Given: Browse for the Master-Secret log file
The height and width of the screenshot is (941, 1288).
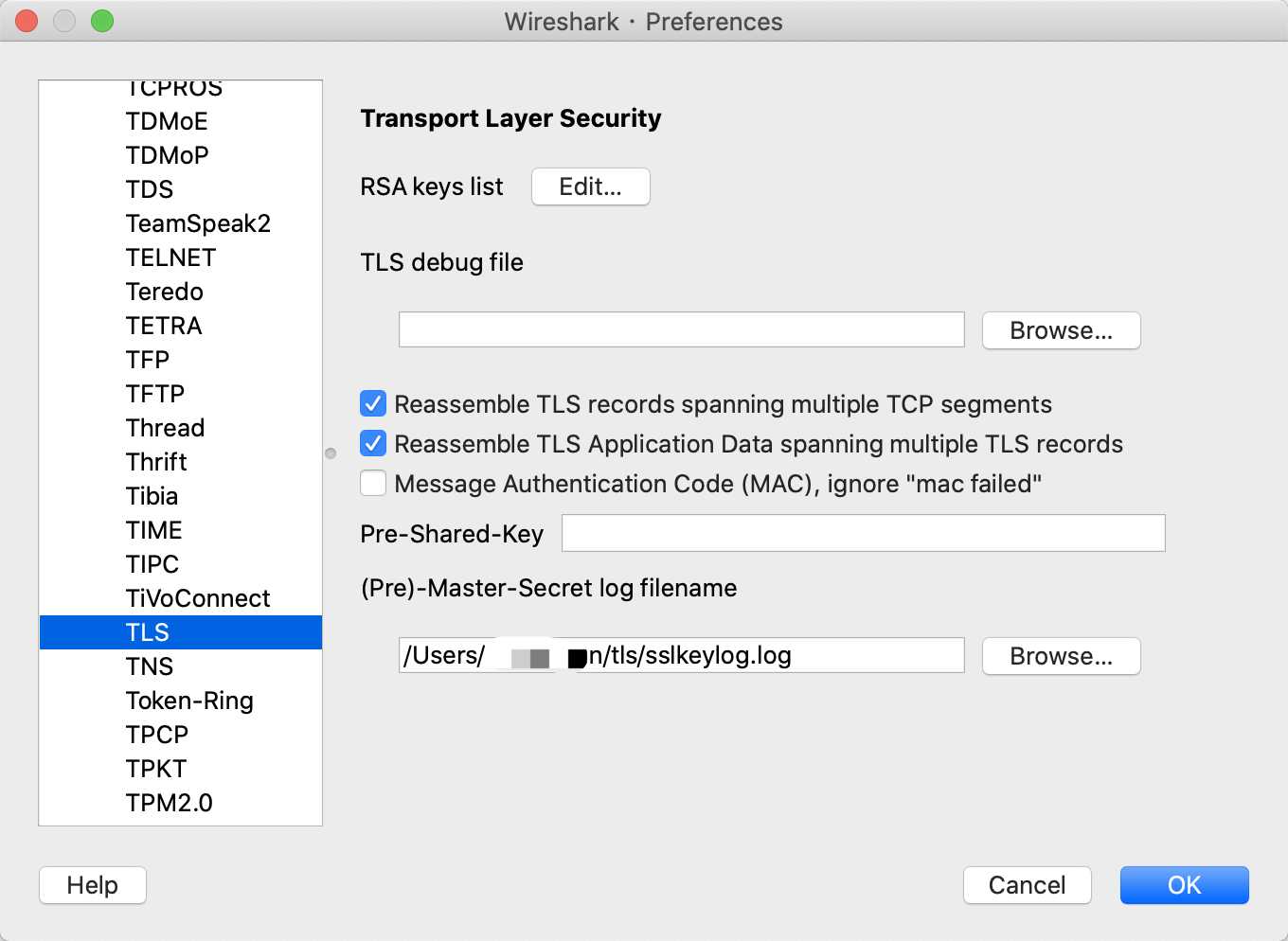Looking at the screenshot, I should (x=1062, y=656).
